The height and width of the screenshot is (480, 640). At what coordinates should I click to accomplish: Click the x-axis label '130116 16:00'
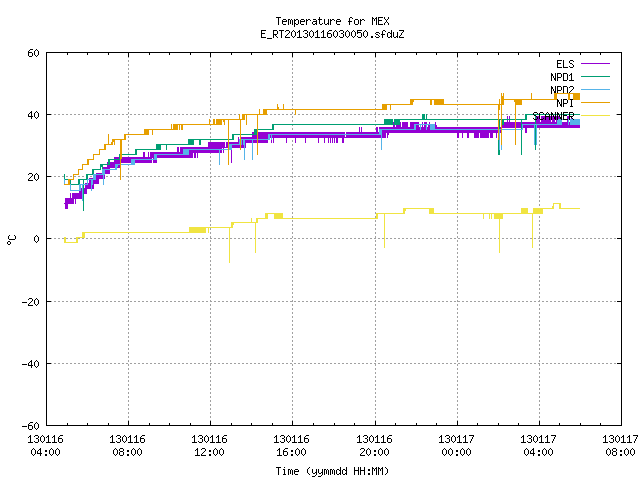click(x=291, y=446)
